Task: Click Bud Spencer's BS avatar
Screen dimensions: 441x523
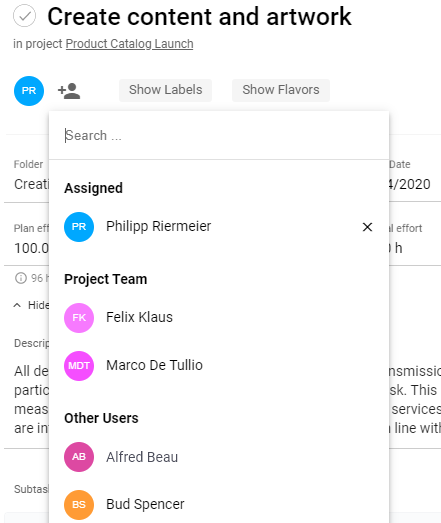Action: 79,505
